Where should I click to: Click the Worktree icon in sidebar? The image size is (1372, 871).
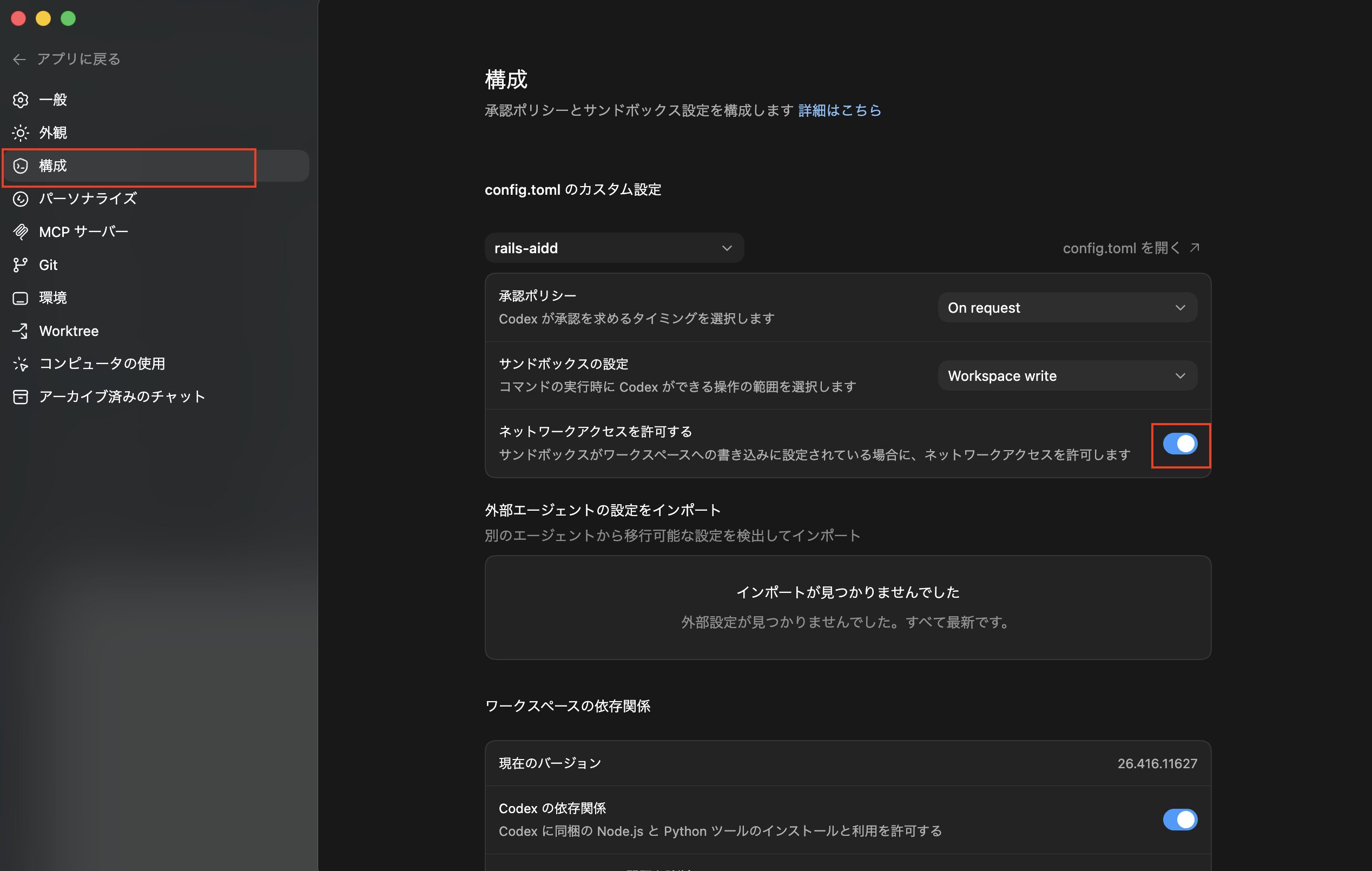point(21,331)
